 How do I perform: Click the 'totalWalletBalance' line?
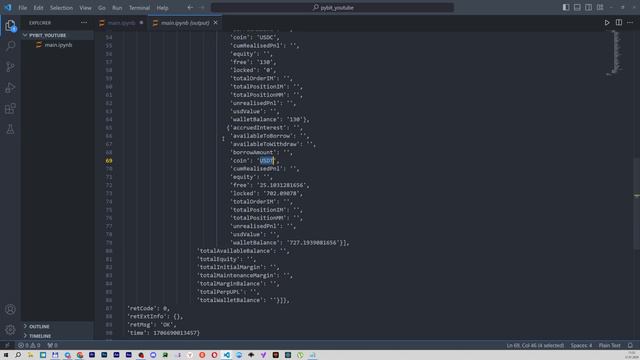pyautogui.click(x=243, y=300)
